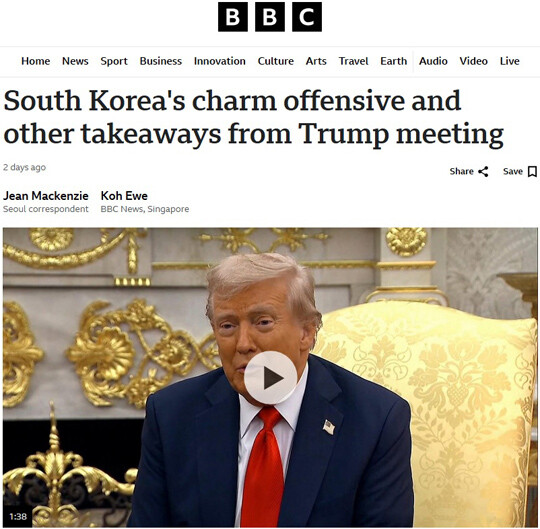Go to the Arts section
540x529 pixels.
[x=316, y=61]
